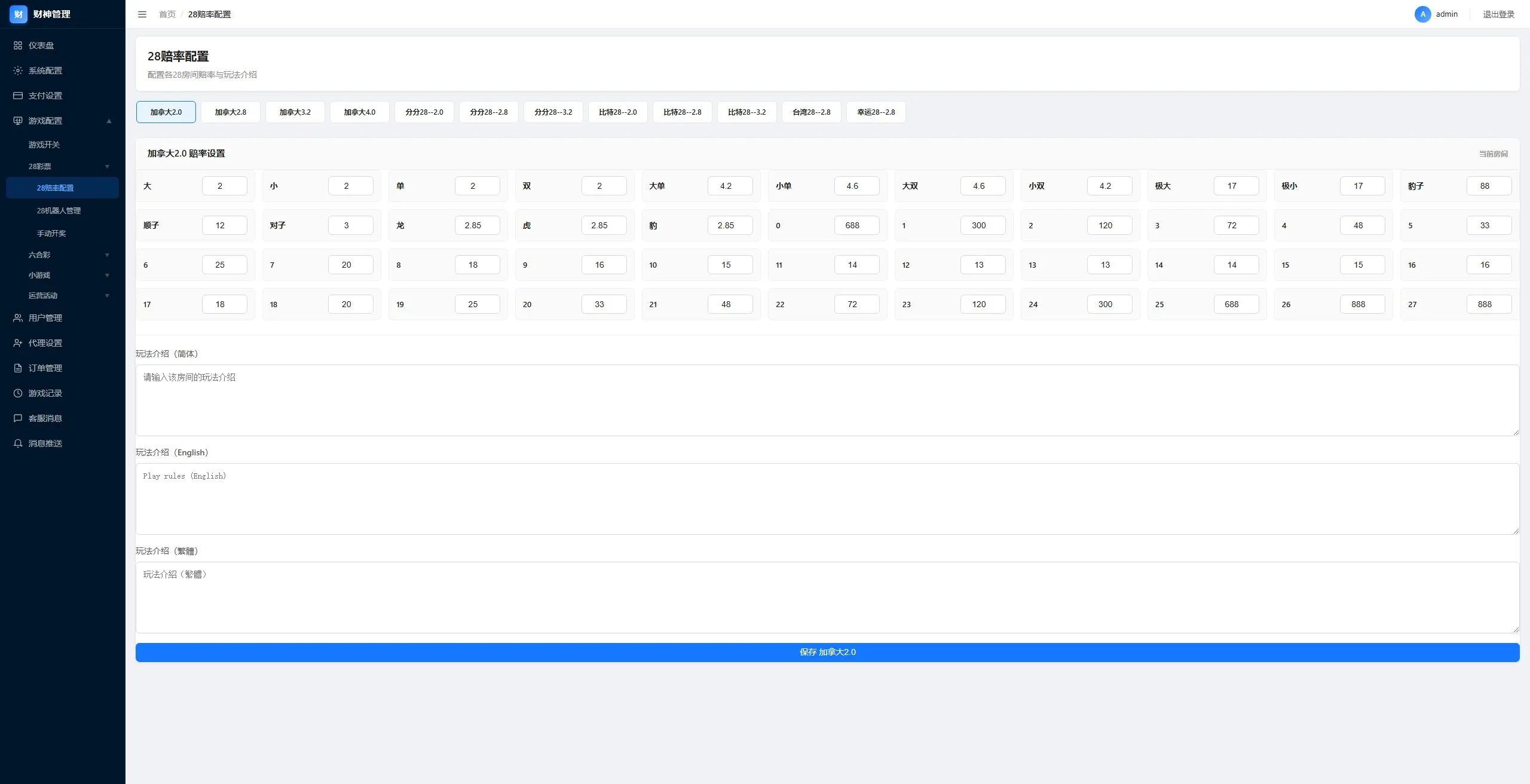The height and width of the screenshot is (784, 1530).
Task: Click the 客服消息 chat bubble icon
Action: pyautogui.click(x=18, y=418)
